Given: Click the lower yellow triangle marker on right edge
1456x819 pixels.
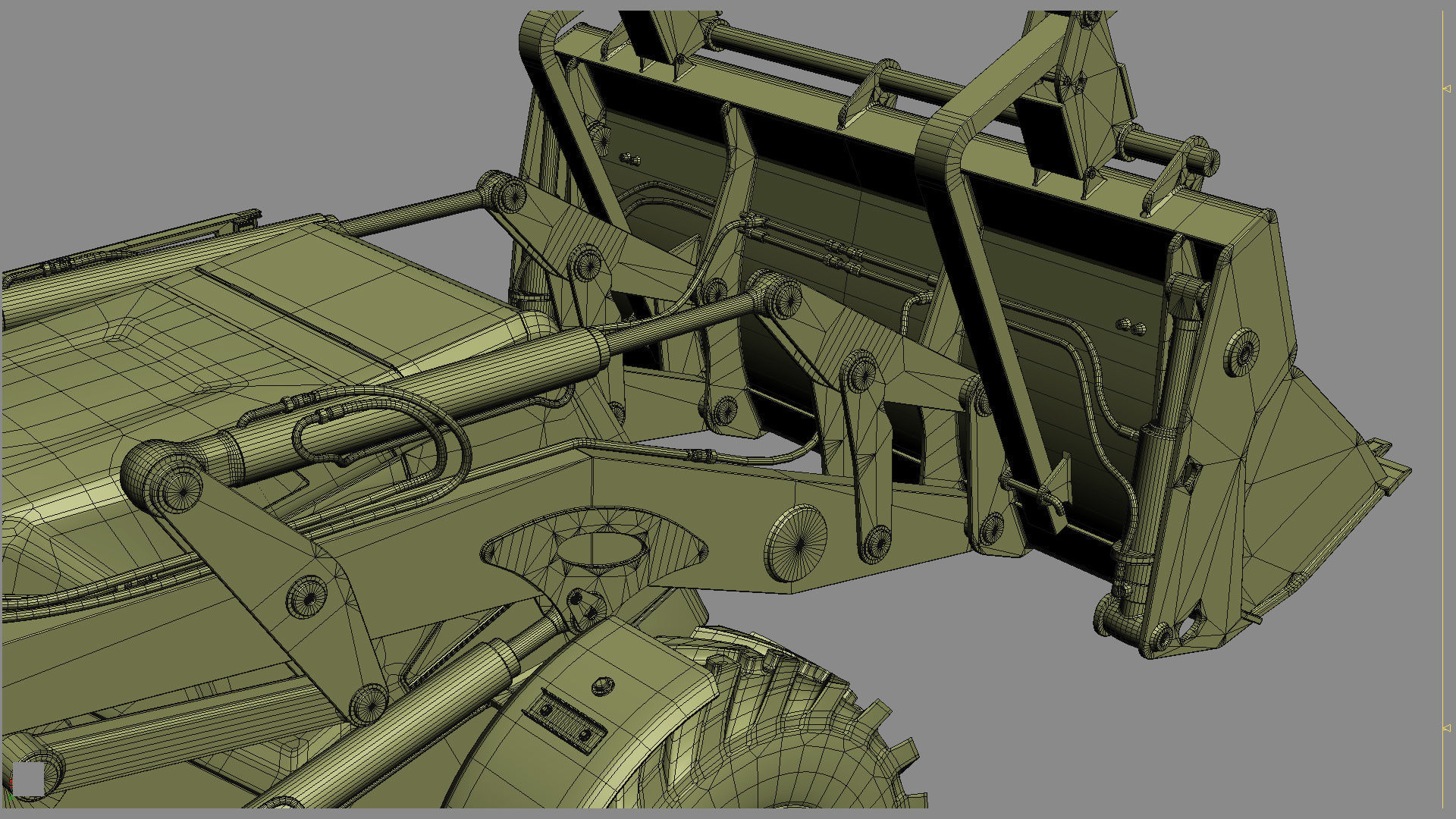Looking at the screenshot, I should [x=1446, y=728].
